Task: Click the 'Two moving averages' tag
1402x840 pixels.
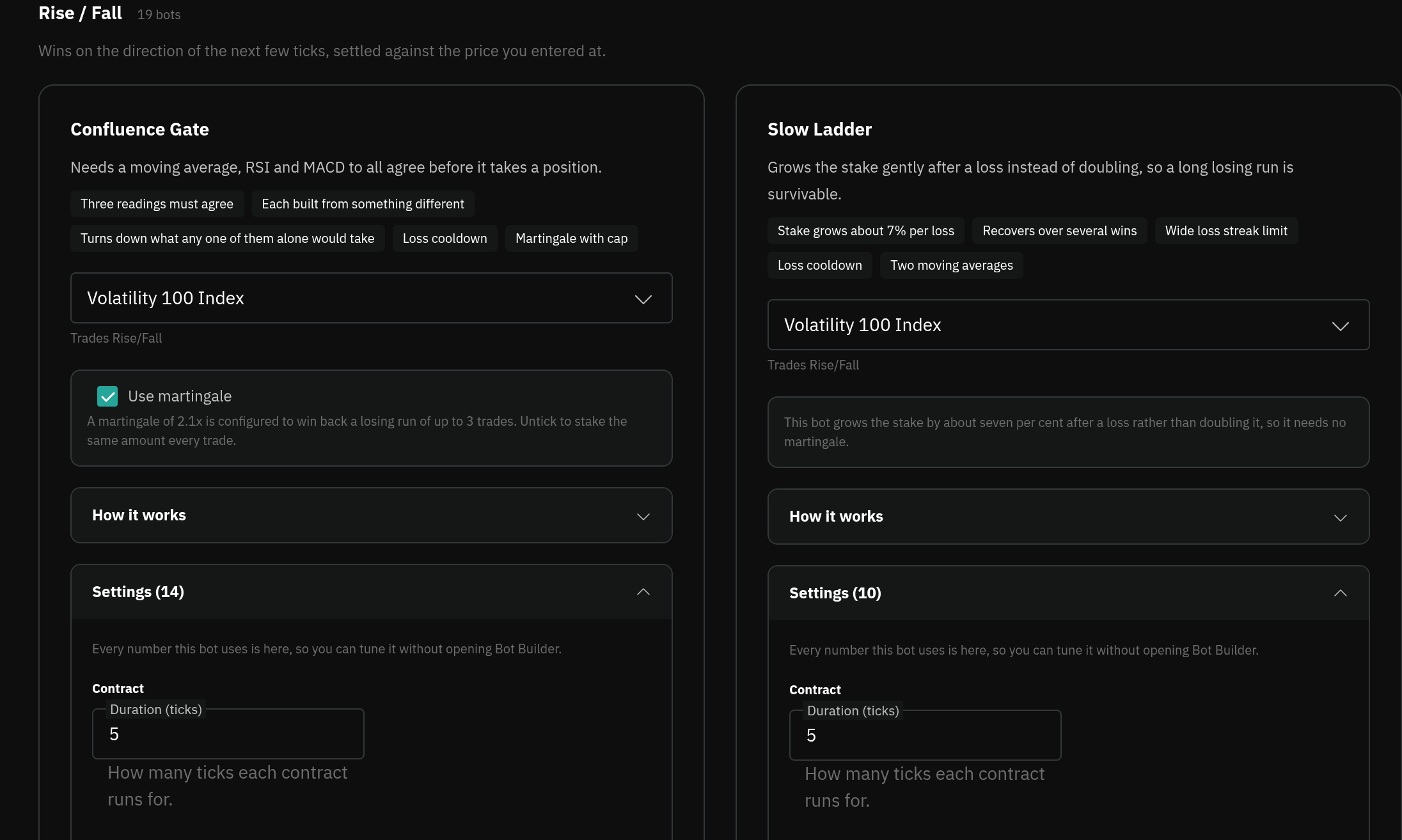Action: pos(952,265)
